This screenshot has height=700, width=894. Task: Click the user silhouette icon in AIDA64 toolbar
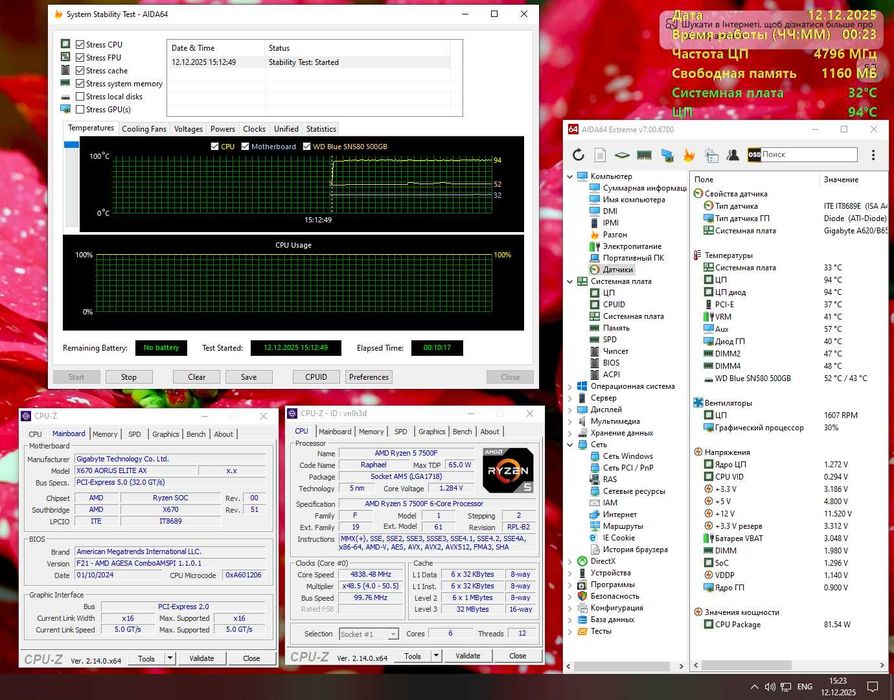(733, 154)
